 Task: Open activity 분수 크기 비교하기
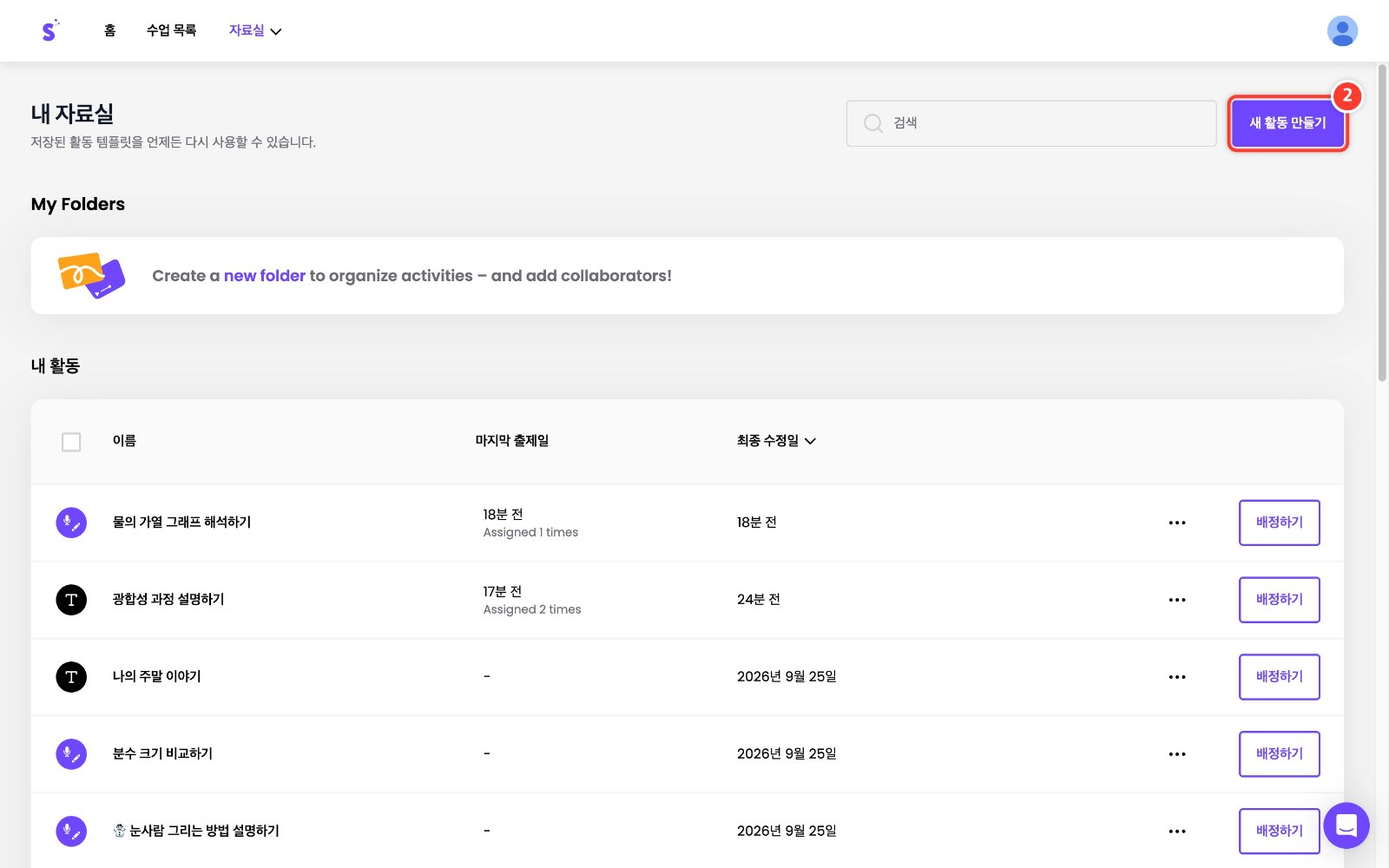click(x=162, y=754)
